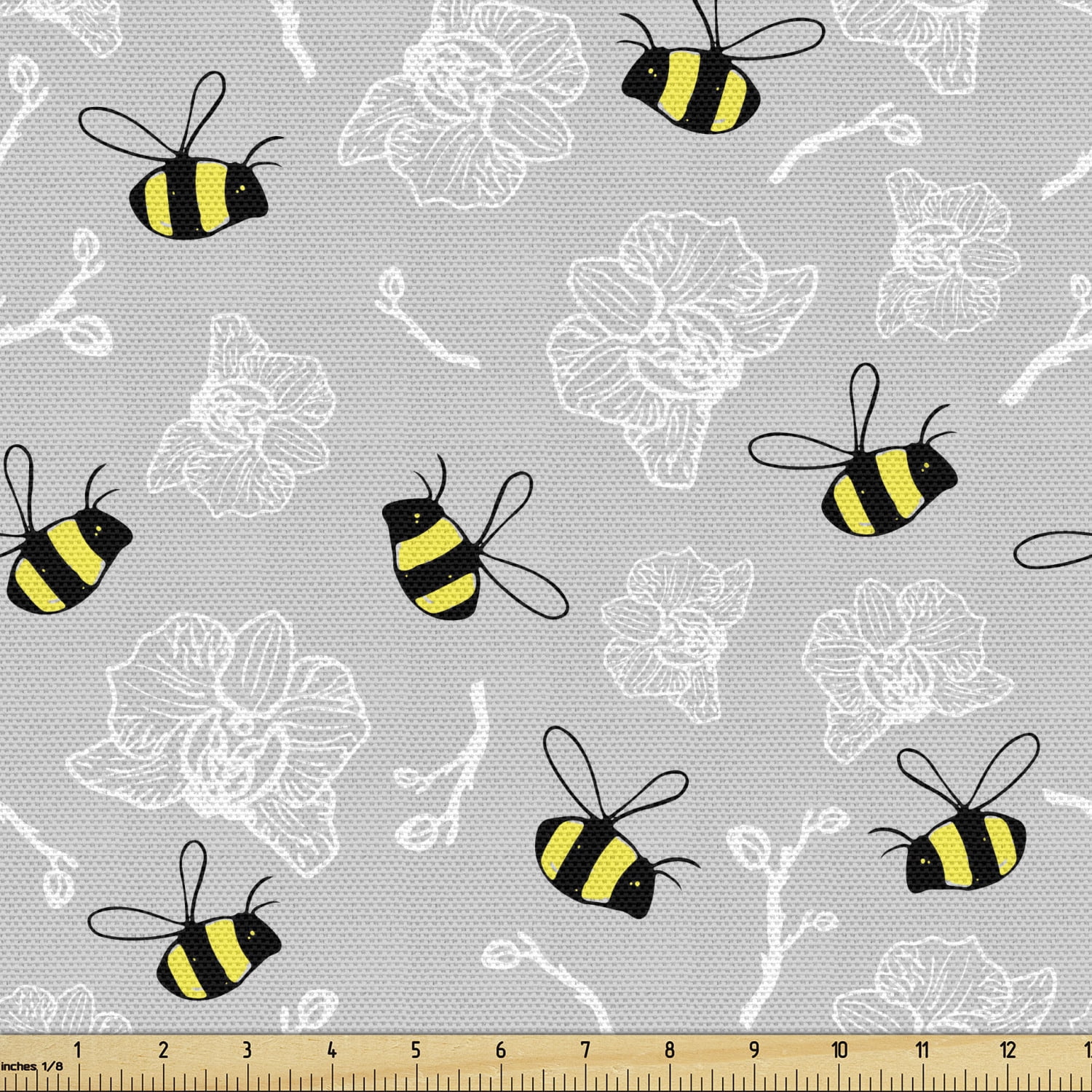The height and width of the screenshot is (1092, 1092).
Task: Select number 10 on the ruler
Action: pyautogui.click(x=839, y=1050)
